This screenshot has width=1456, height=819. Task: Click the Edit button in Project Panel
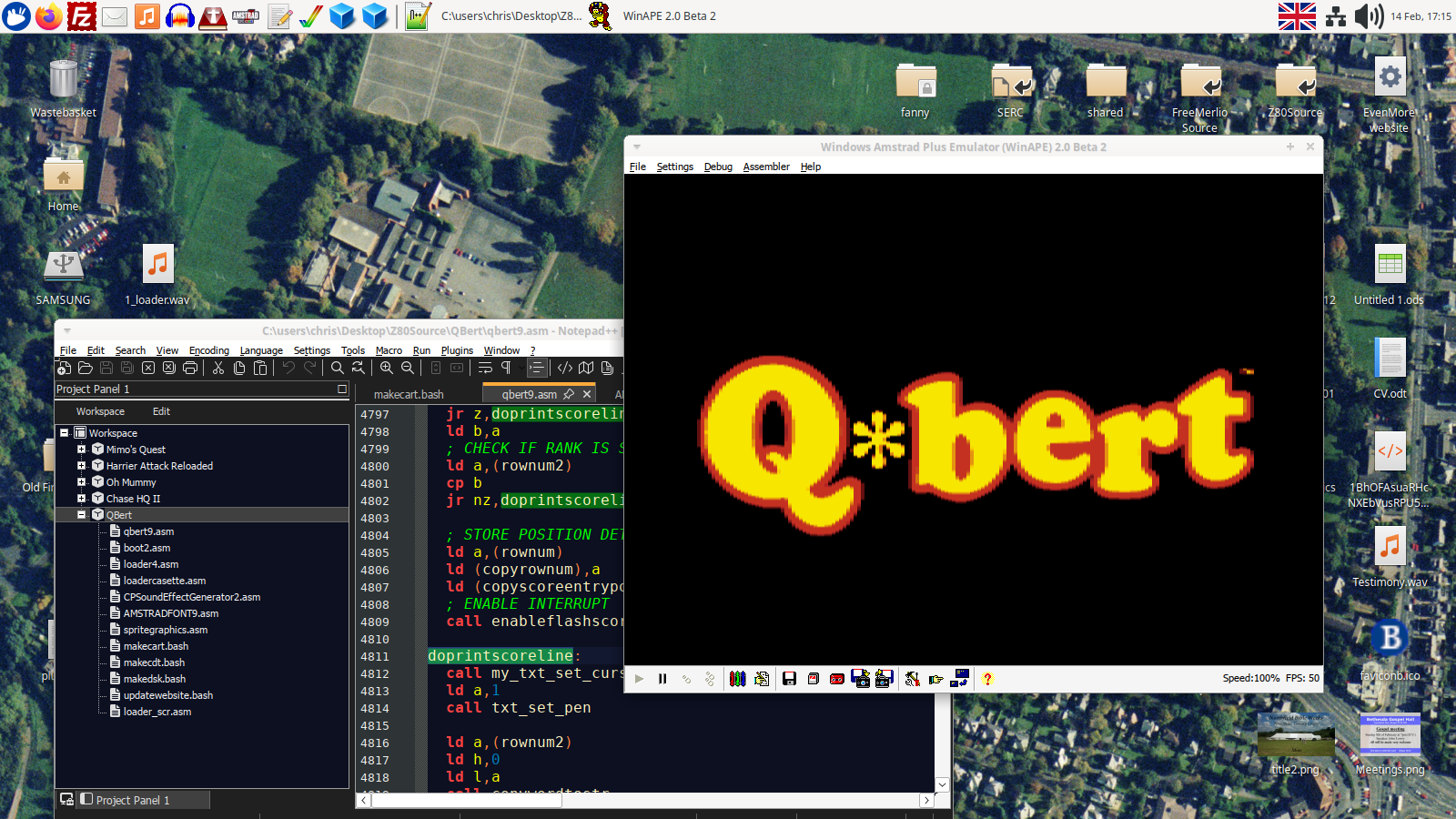click(161, 411)
